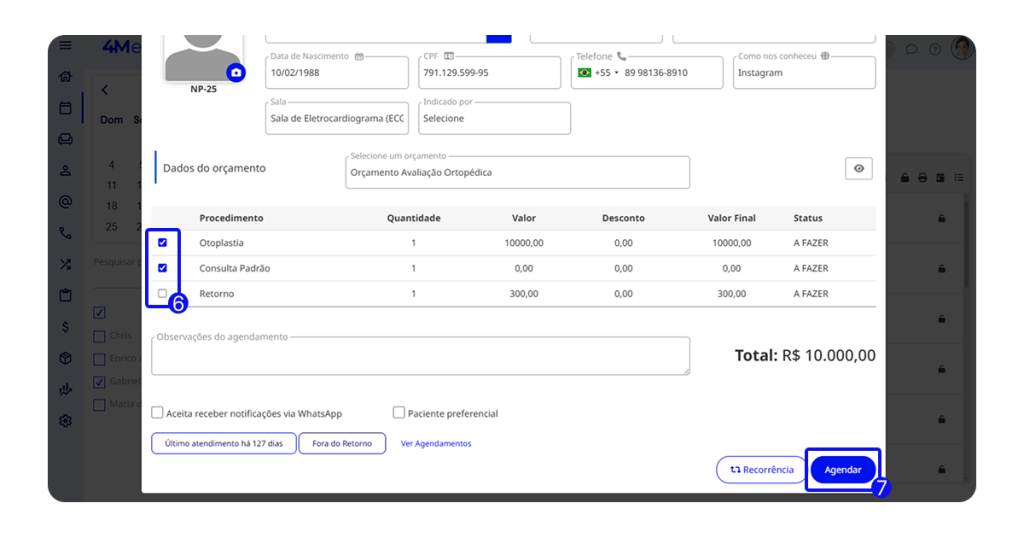Open the calendar icon in sidebar

(66, 107)
